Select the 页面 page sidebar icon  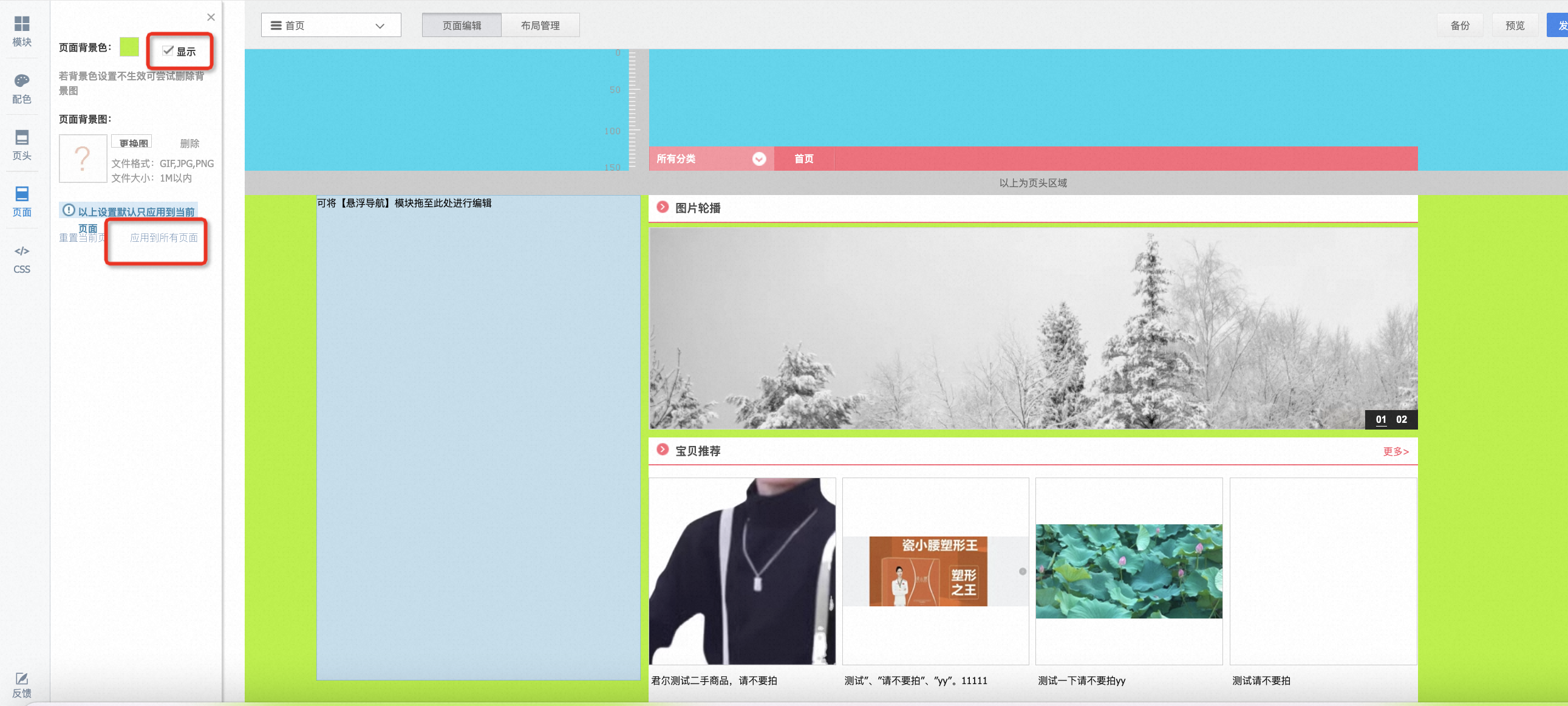[22, 202]
